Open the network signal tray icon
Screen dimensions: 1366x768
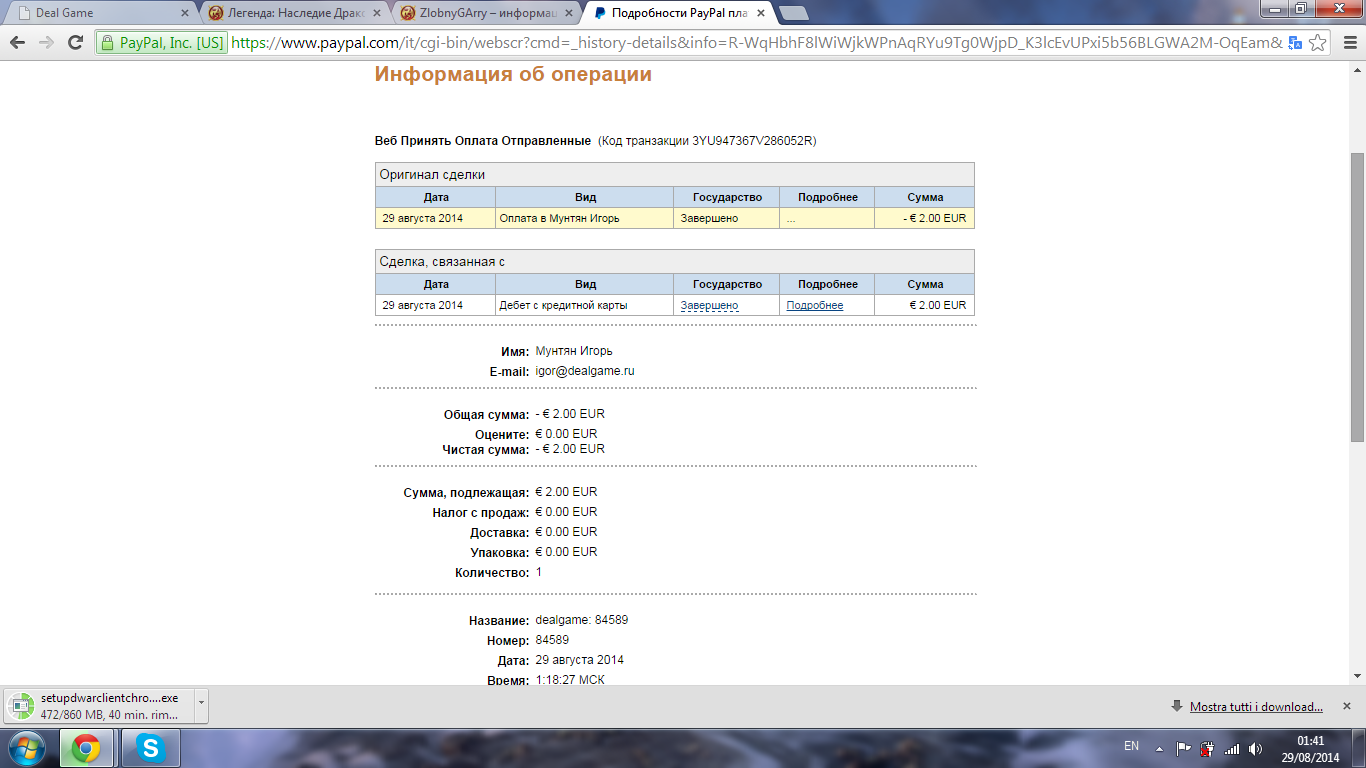click(x=1232, y=748)
